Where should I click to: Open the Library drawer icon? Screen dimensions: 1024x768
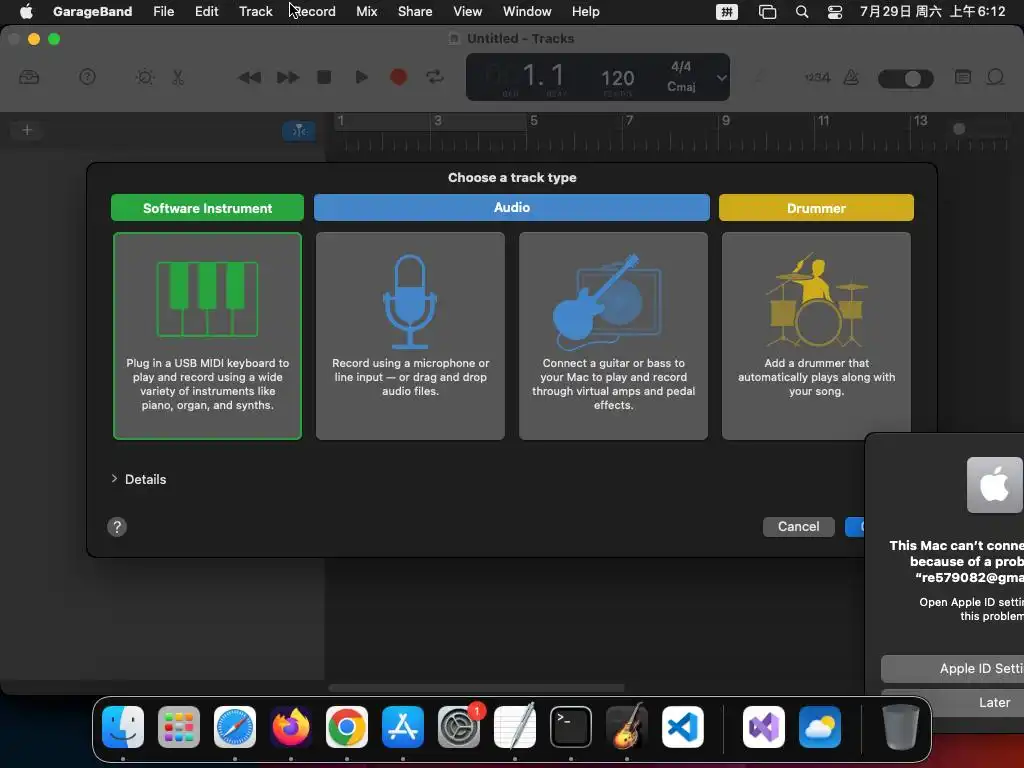29,78
